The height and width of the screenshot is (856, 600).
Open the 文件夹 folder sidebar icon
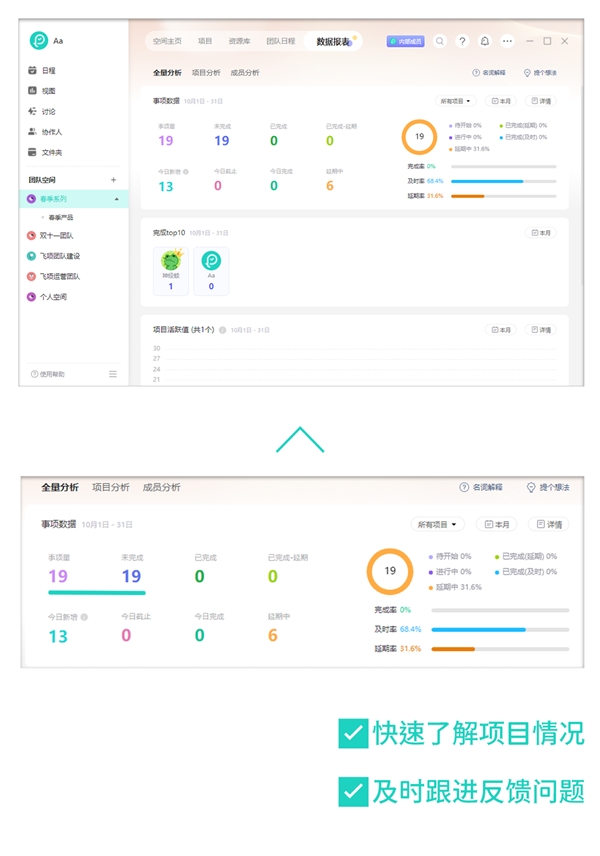pos(33,152)
